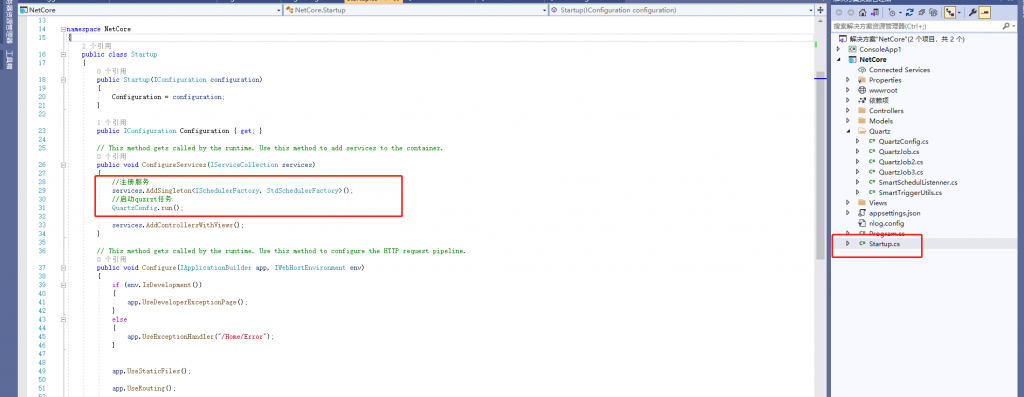Select nlog.config file
Screen dimensions: 1024x397
pos(886,223)
